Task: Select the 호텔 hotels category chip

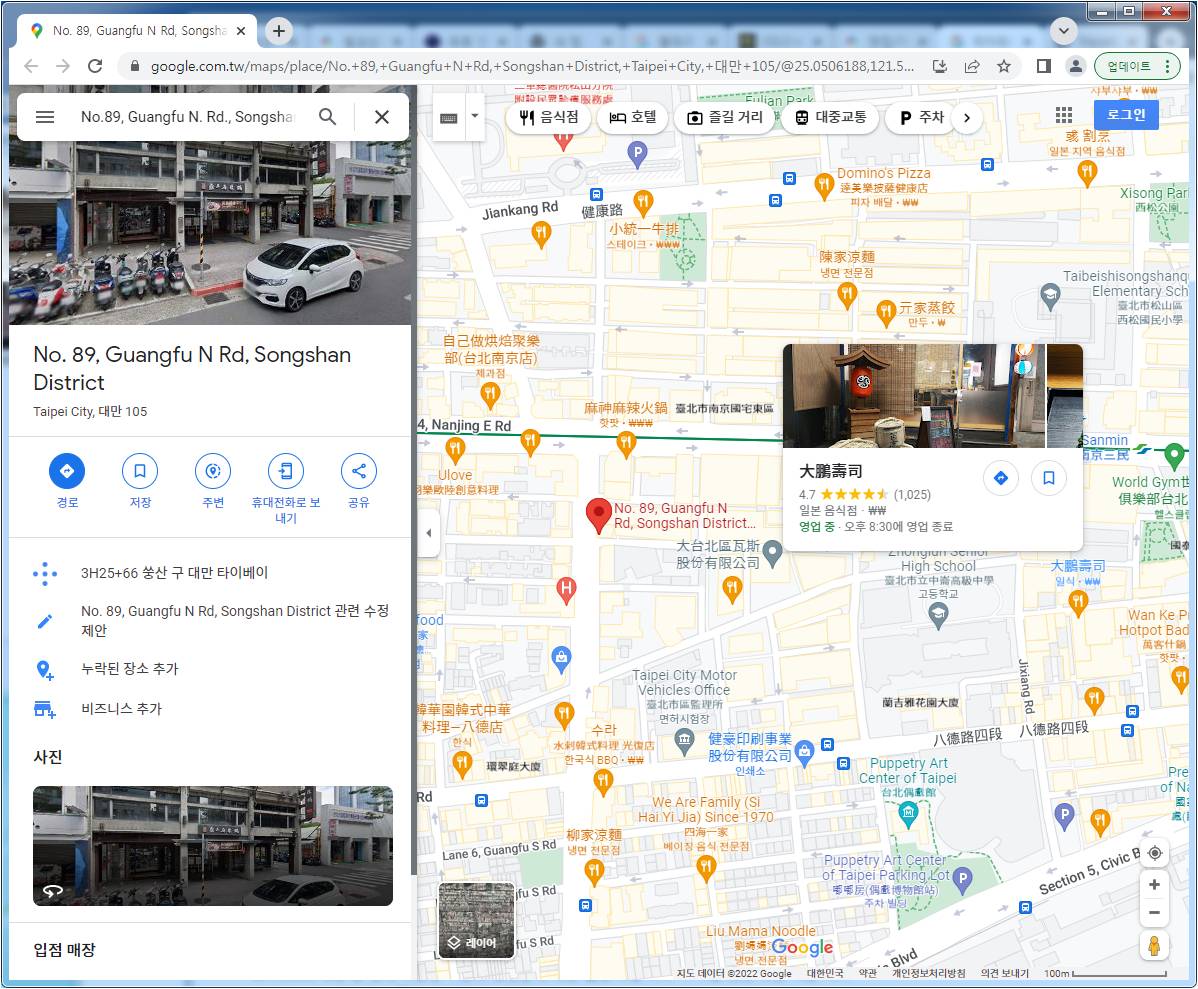Action: click(633, 118)
